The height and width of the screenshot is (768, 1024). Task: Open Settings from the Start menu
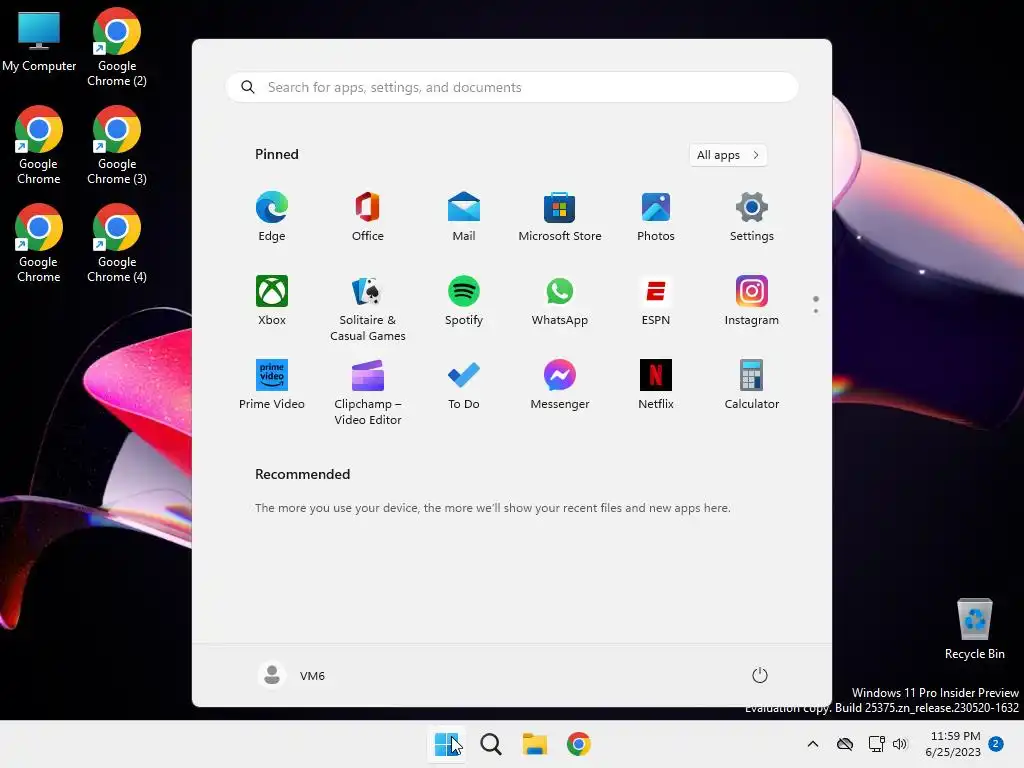pos(752,217)
